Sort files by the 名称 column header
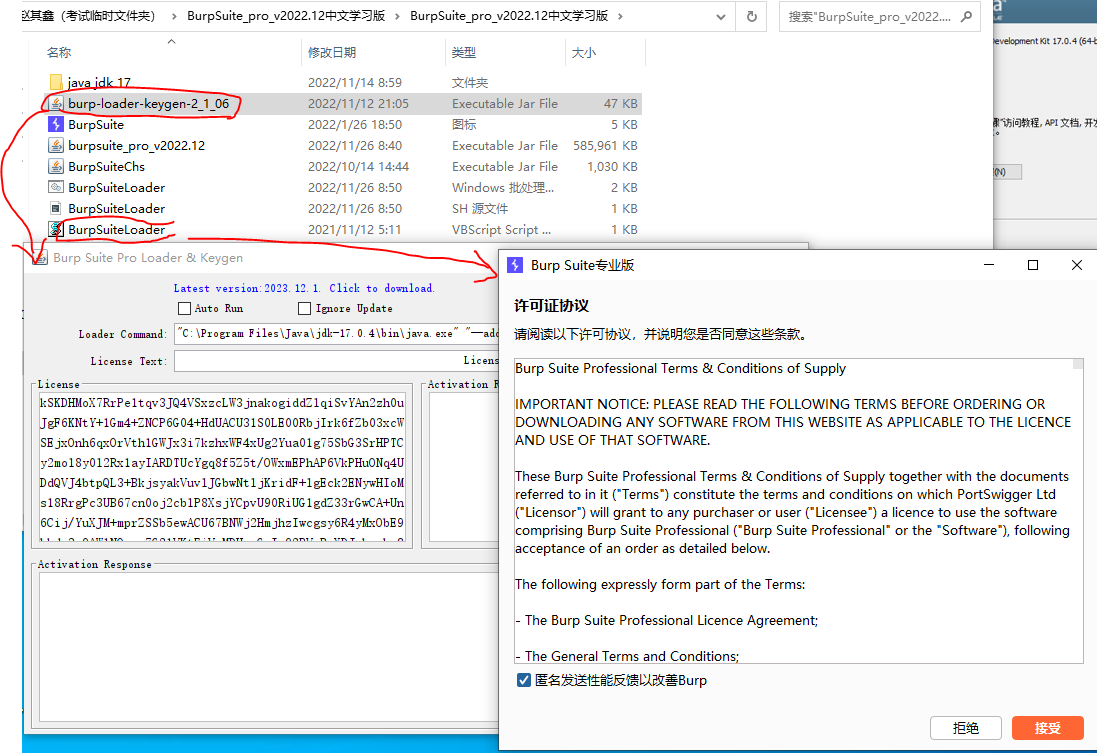 tap(59, 52)
